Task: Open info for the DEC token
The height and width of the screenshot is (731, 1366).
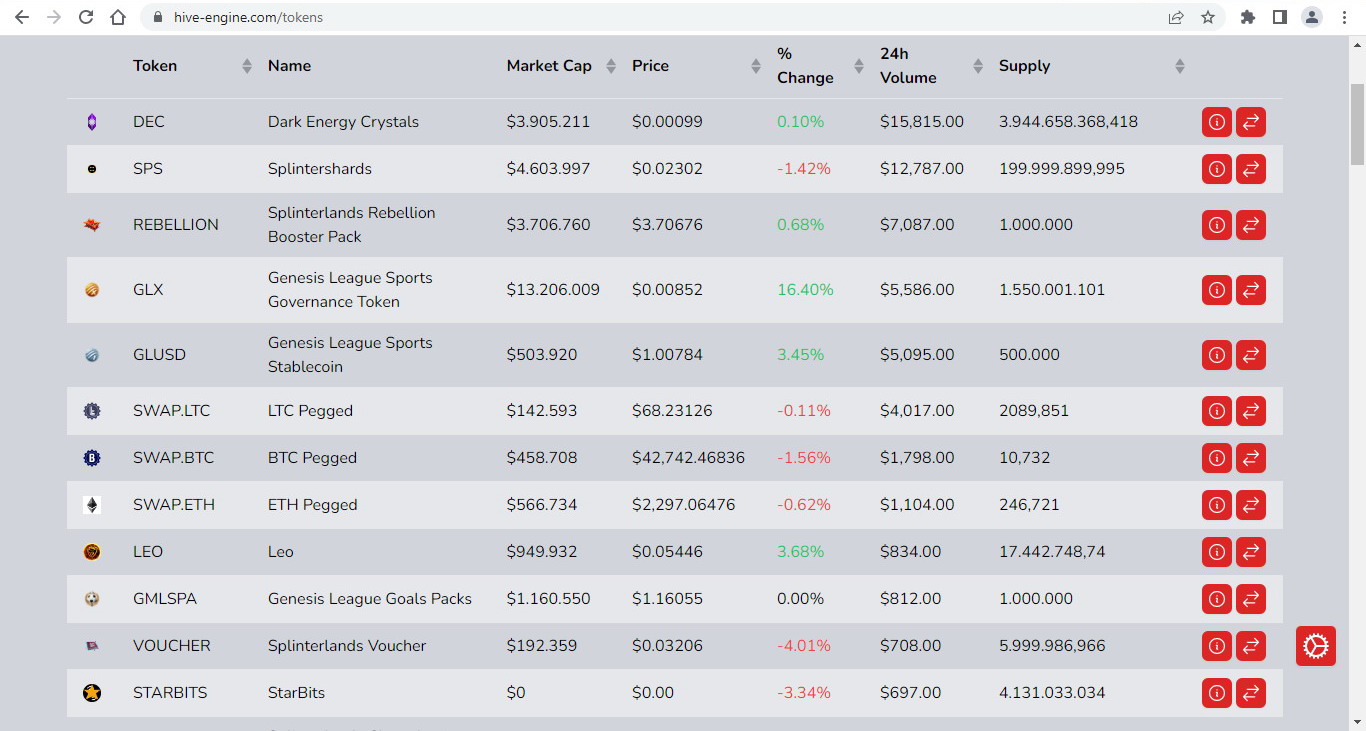Action: 1217,122
